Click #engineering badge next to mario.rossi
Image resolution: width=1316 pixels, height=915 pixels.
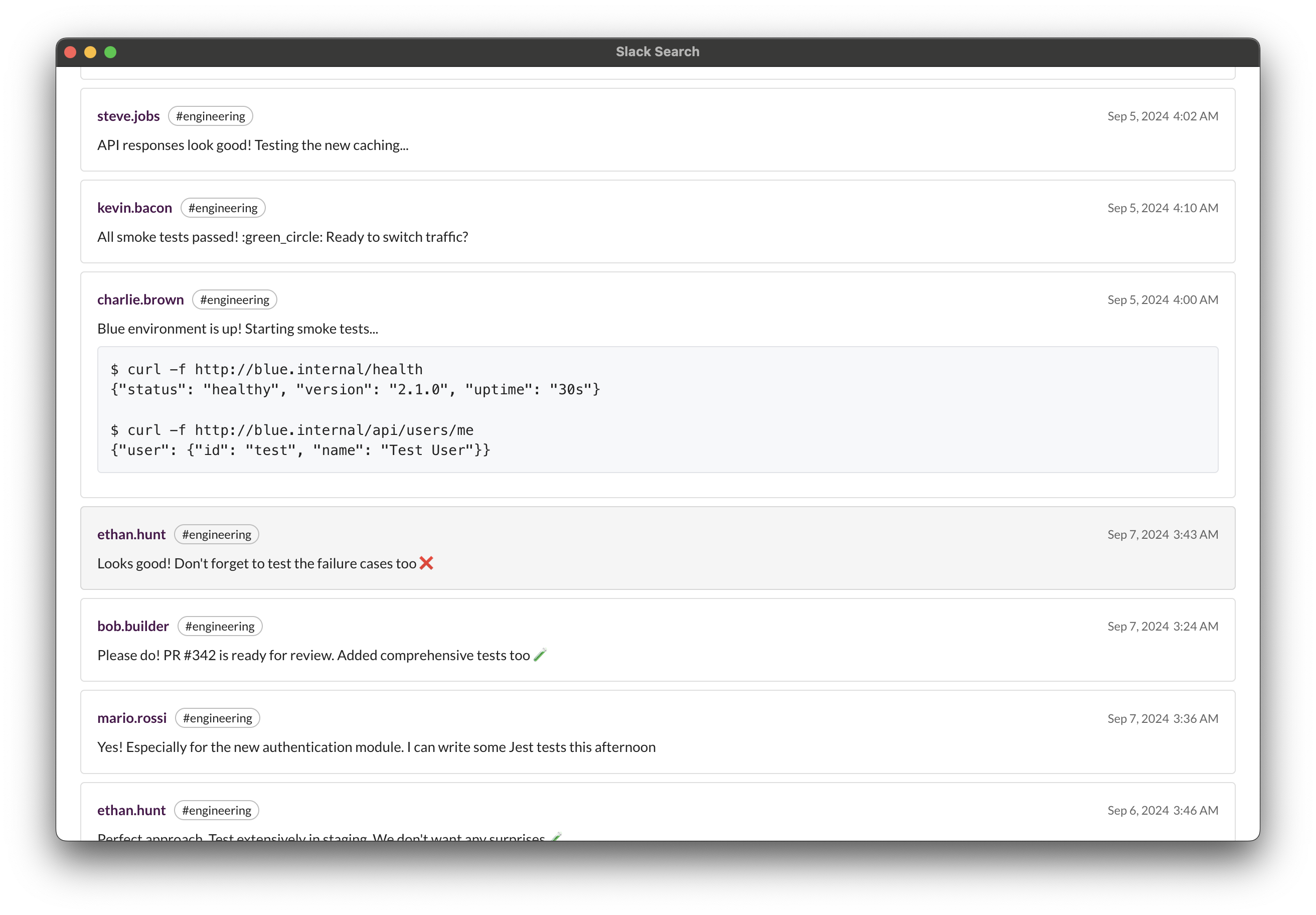coord(217,718)
